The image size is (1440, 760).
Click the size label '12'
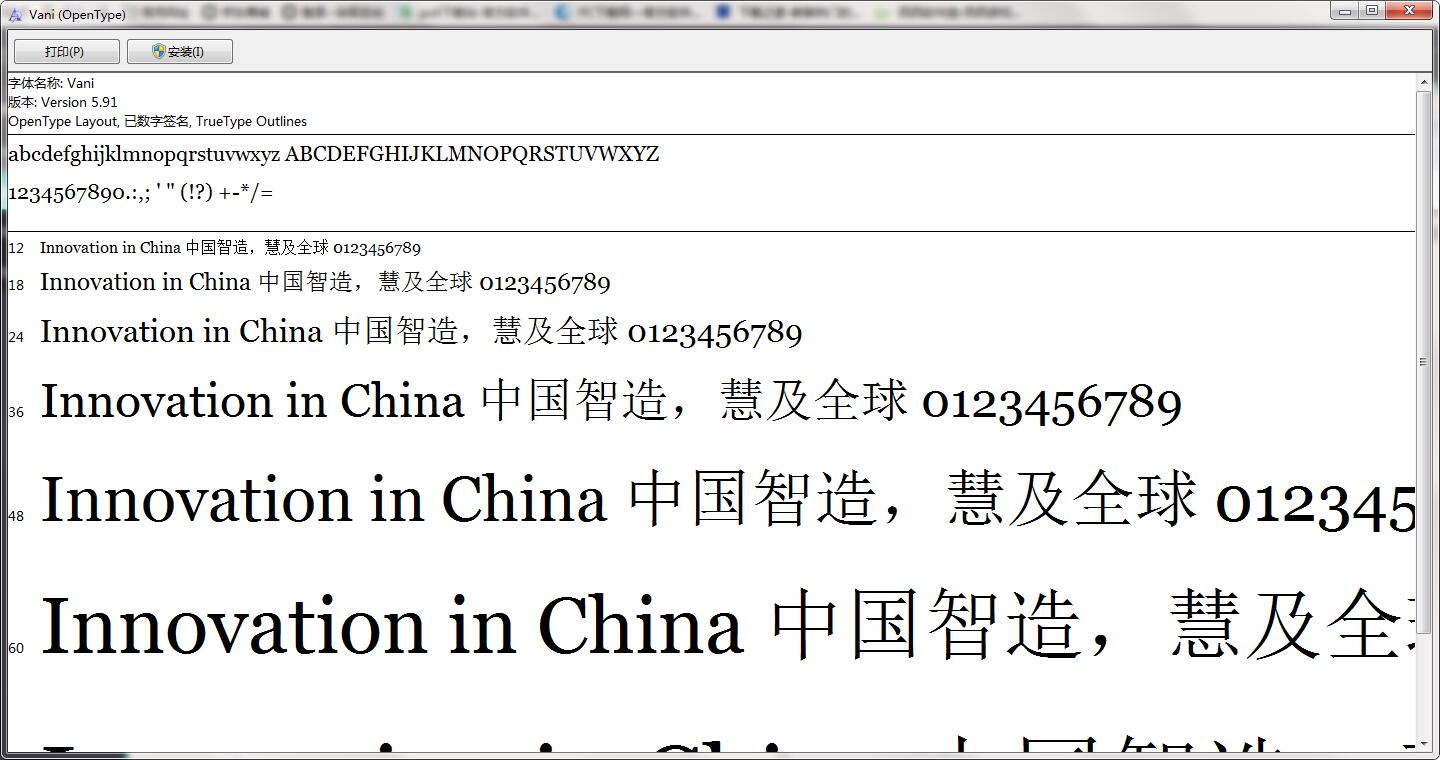click(x=16, y=248)
